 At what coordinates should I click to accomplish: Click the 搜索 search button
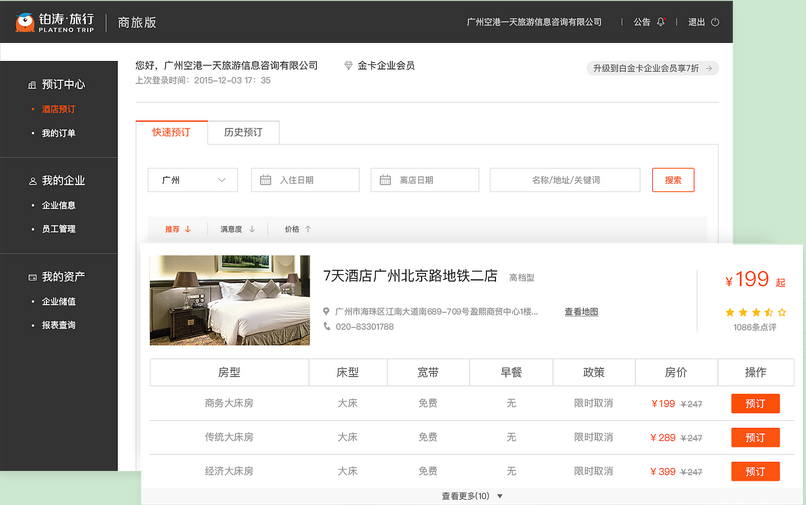coord(673,180)
